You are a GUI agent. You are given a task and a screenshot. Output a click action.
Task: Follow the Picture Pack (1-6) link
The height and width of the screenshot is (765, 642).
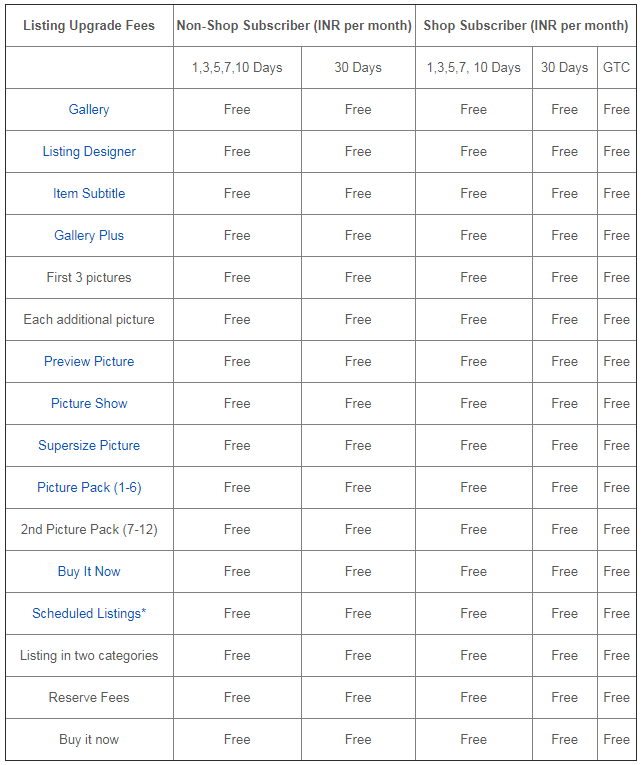coord(89,488)
